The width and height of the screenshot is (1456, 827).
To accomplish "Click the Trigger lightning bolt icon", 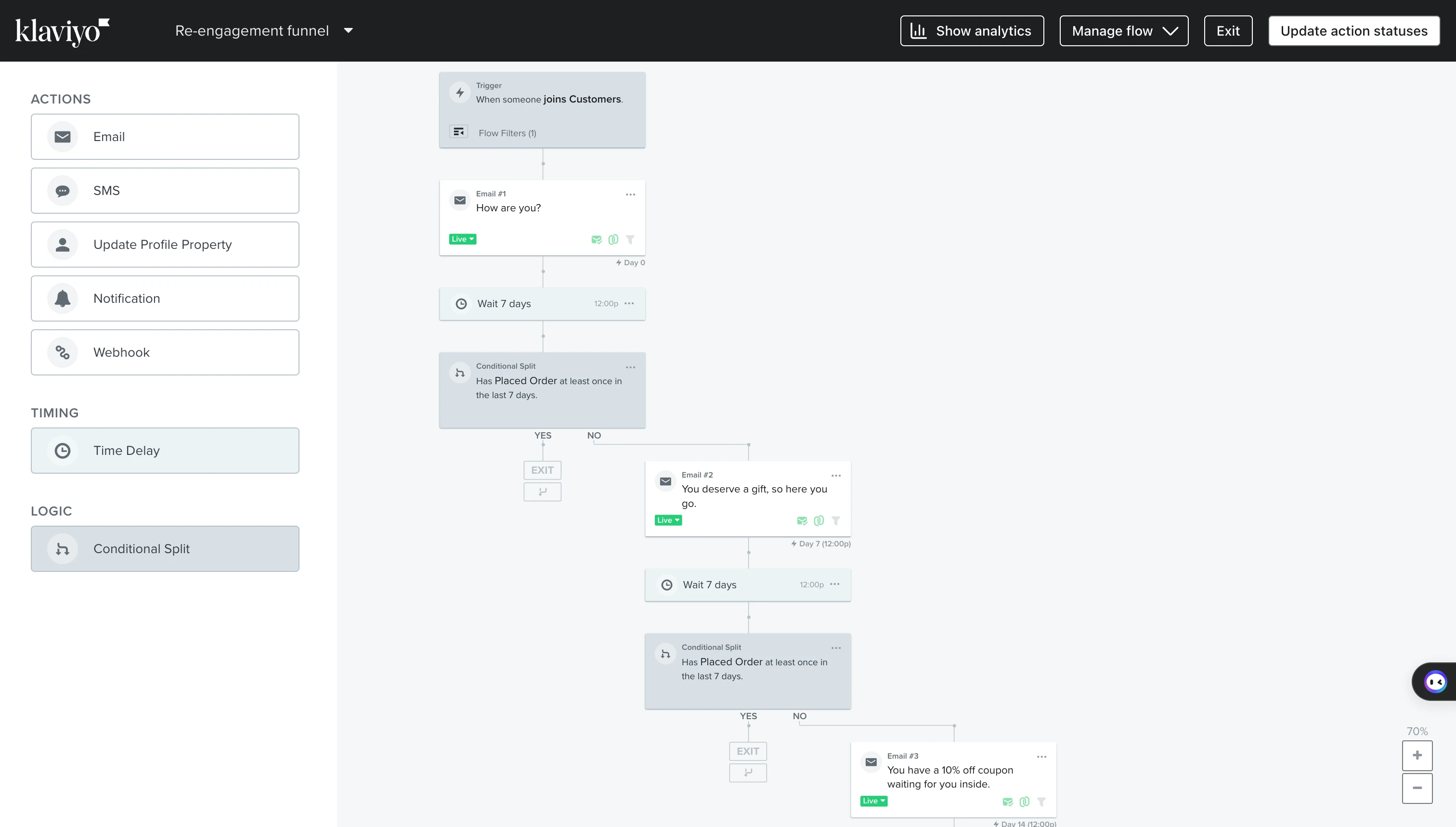I will tap(460, 92).
